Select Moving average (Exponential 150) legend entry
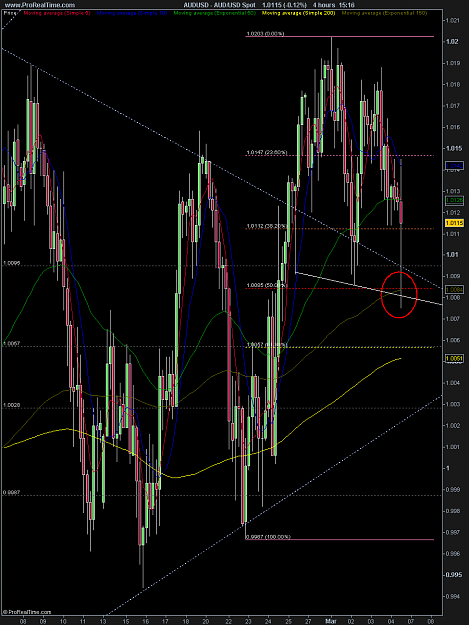The height and width of the screenshot is (625, 469). [x=385, y=13]
